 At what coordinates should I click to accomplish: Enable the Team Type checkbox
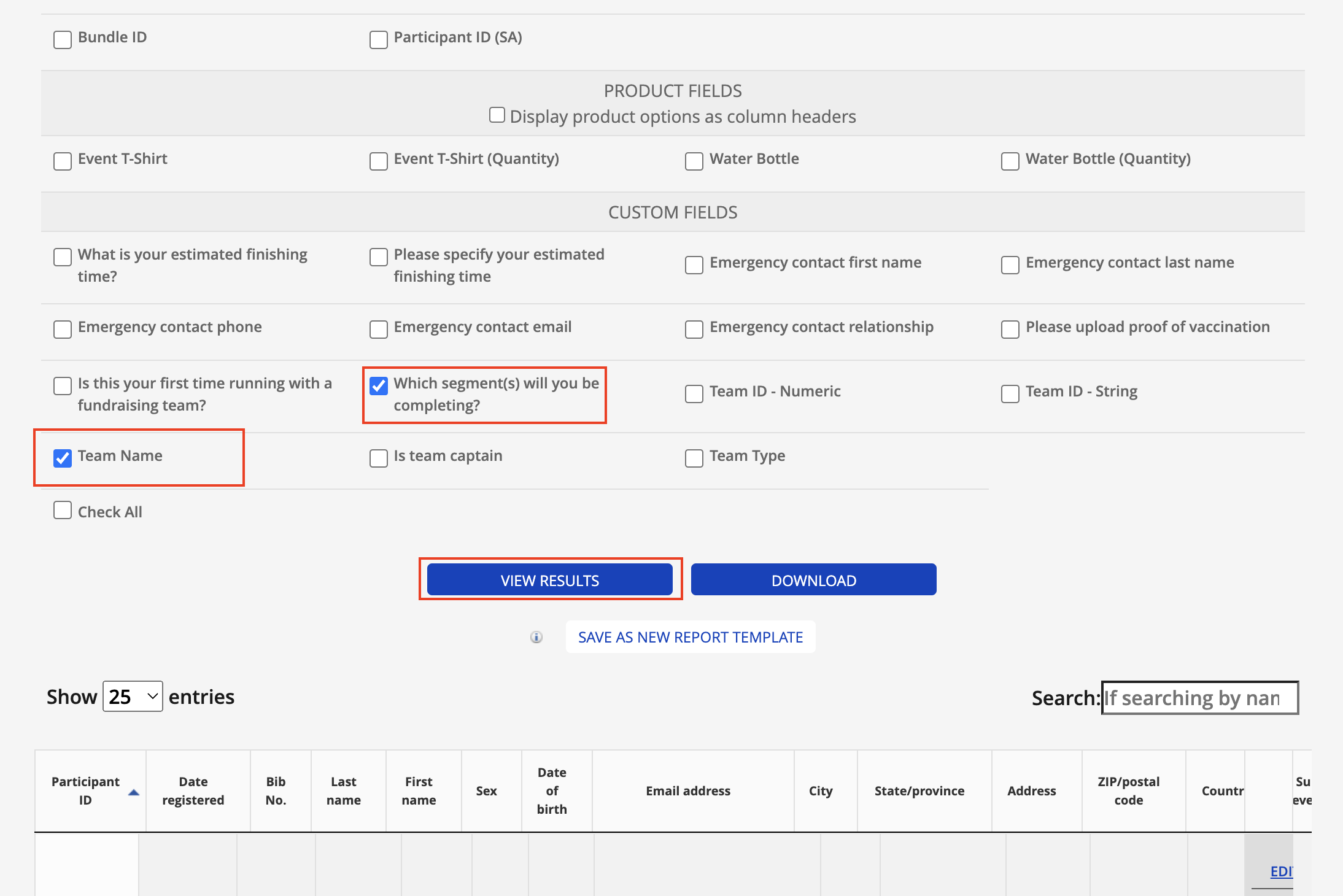pyautogui.click(x=694, y=458)
